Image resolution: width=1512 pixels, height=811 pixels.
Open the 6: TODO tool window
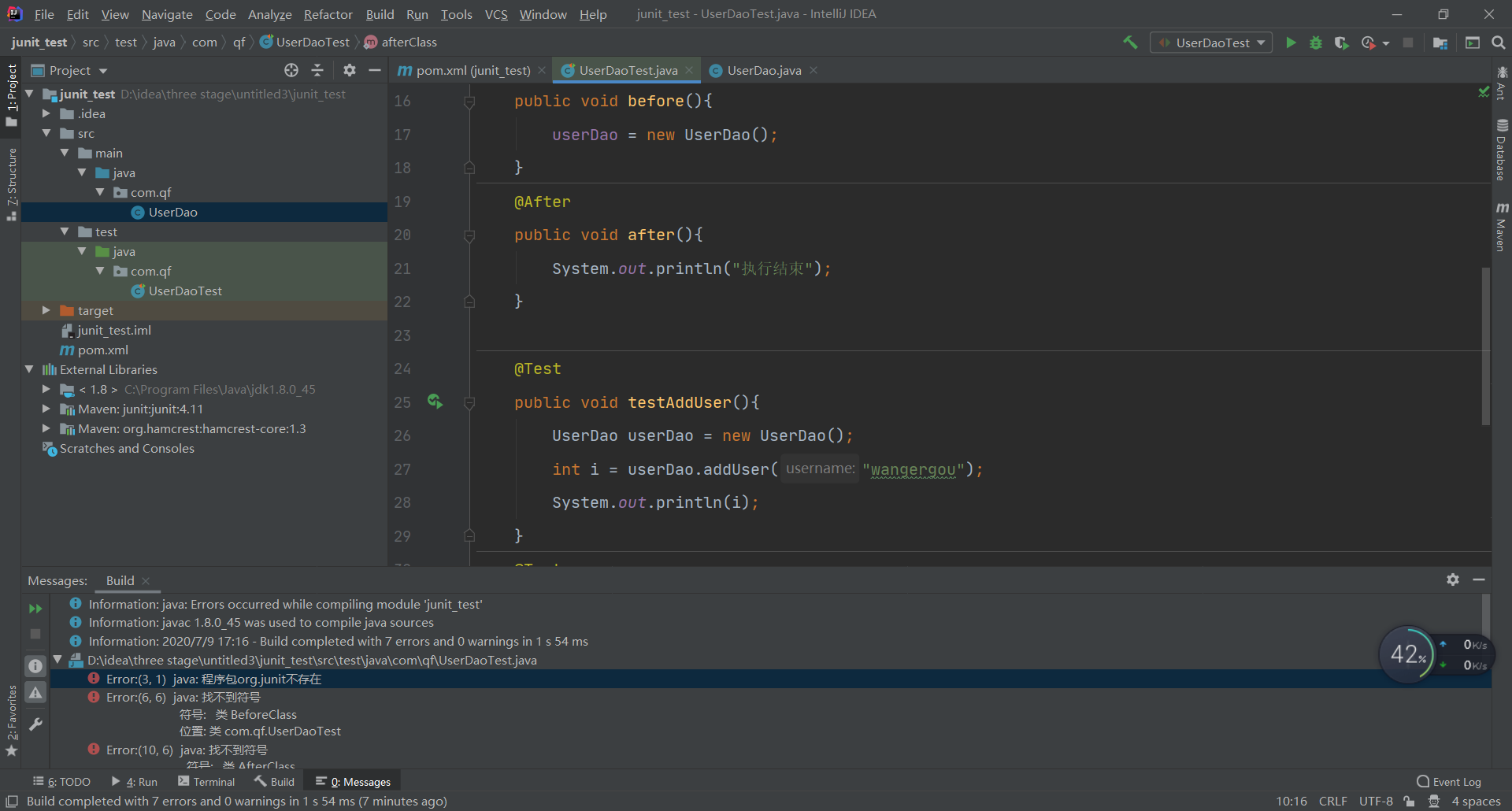click(61, 782)
